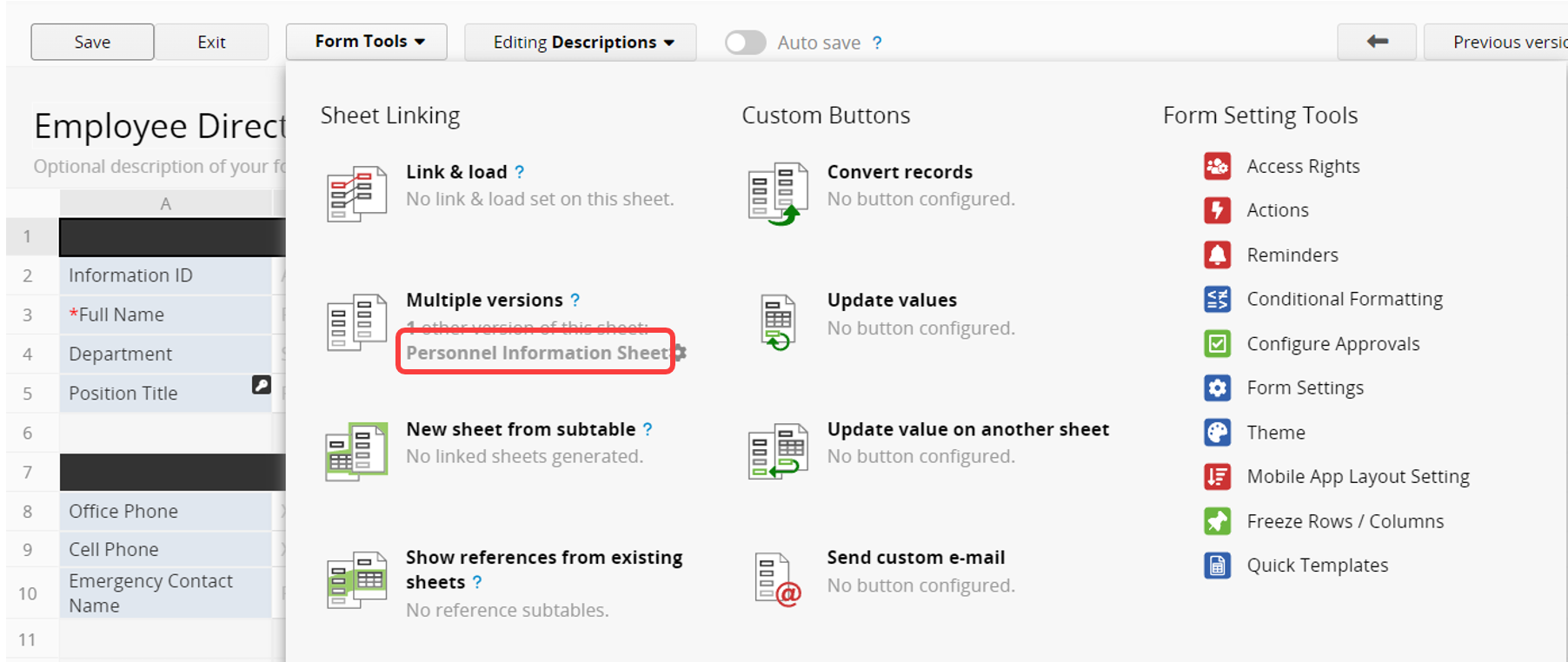The image size is (1568, 662).
Task: Click the Exit button
Action: click(211, 42)
